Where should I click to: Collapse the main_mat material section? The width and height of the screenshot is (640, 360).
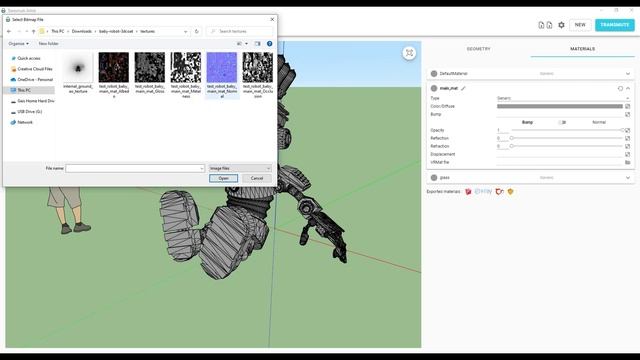(x=628, y=88)
